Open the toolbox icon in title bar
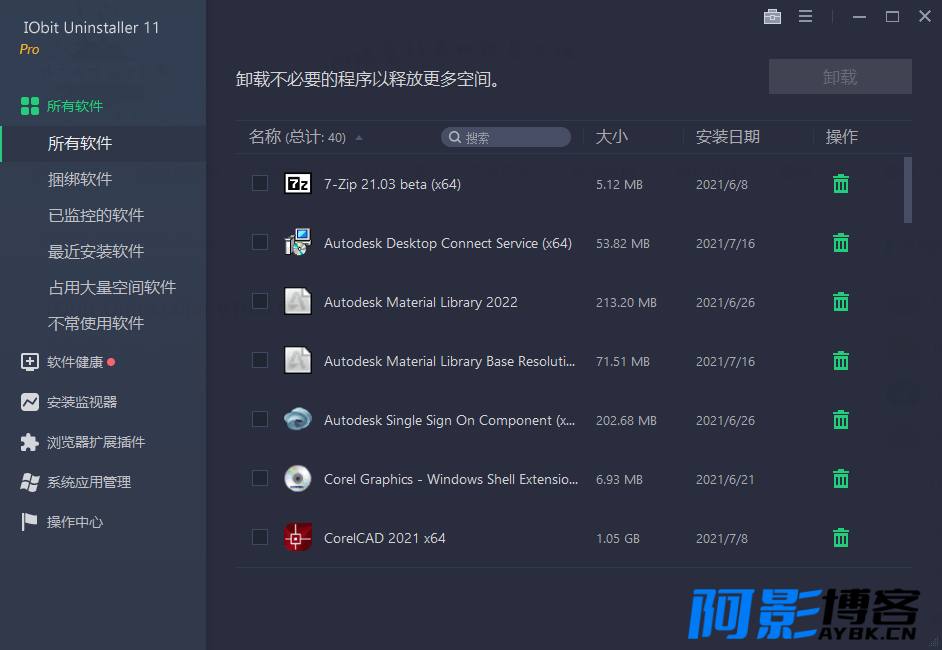The height and width of the screenshot is (650, 942). coord(772,16)
